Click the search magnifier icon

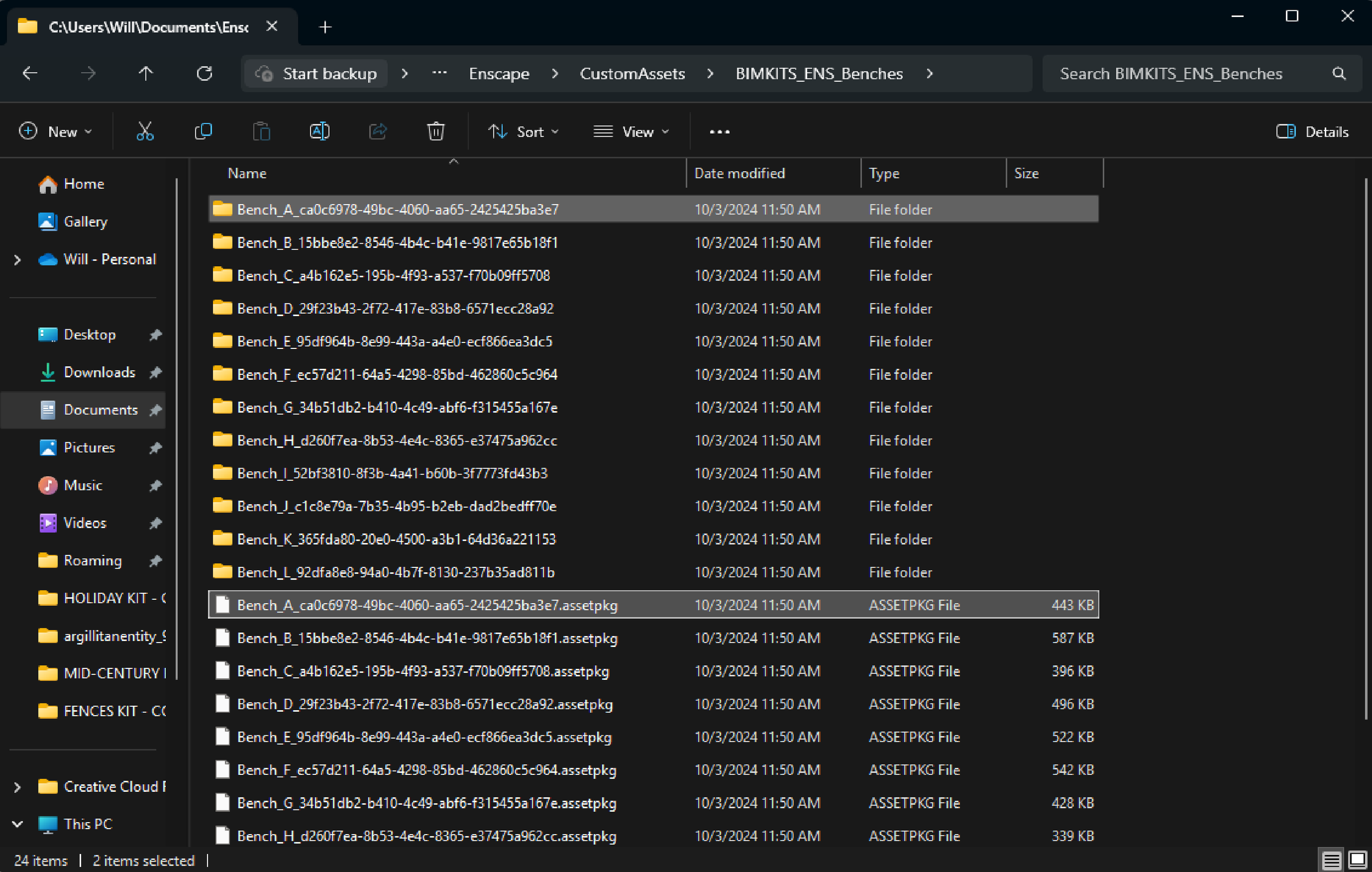tap(1339, 74)
